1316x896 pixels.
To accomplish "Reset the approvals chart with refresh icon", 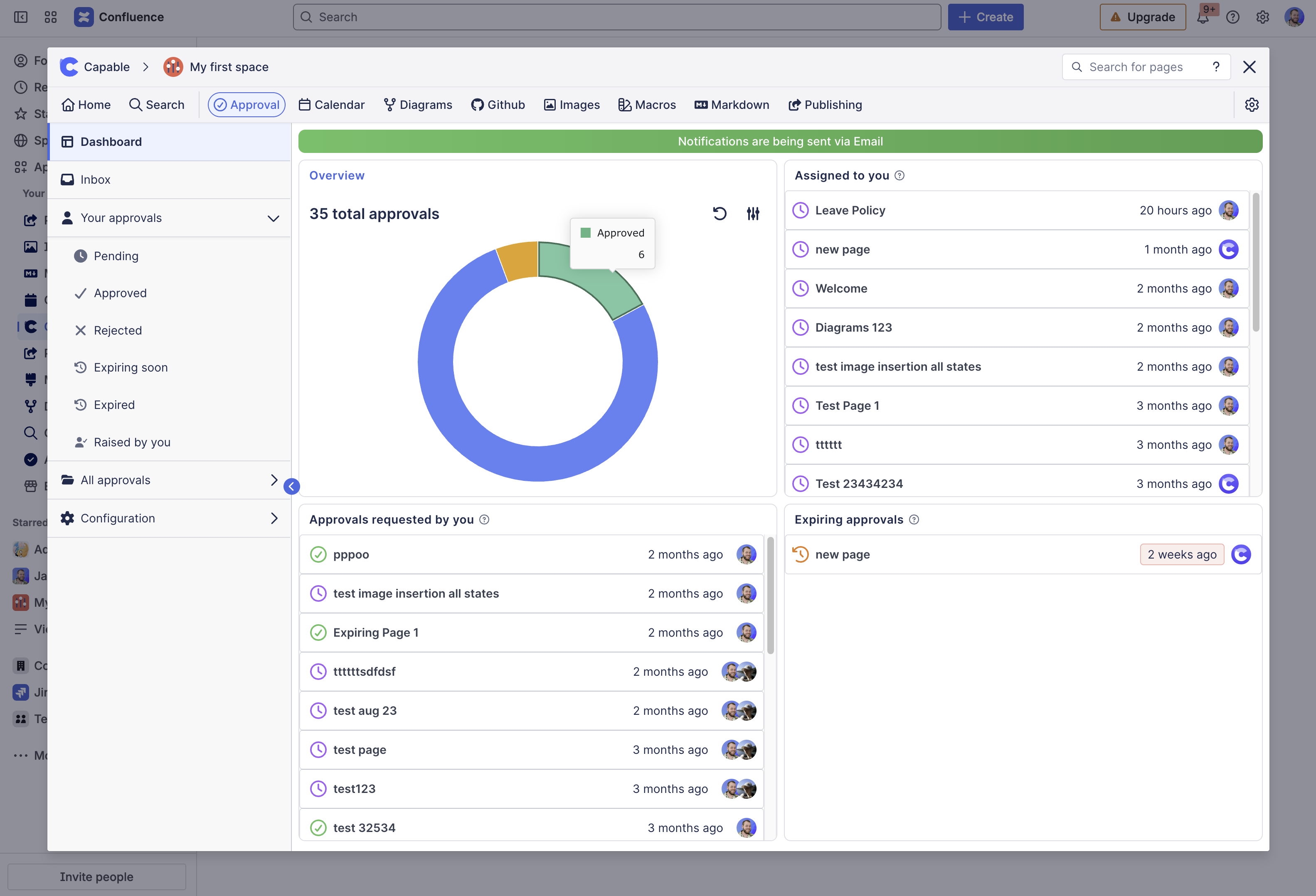I will point(719,213).
